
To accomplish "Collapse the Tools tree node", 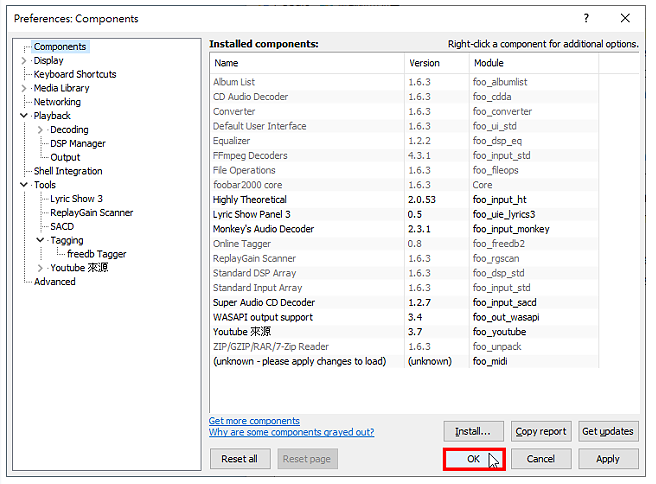I will pyautogui.click(x=24, y=184).
